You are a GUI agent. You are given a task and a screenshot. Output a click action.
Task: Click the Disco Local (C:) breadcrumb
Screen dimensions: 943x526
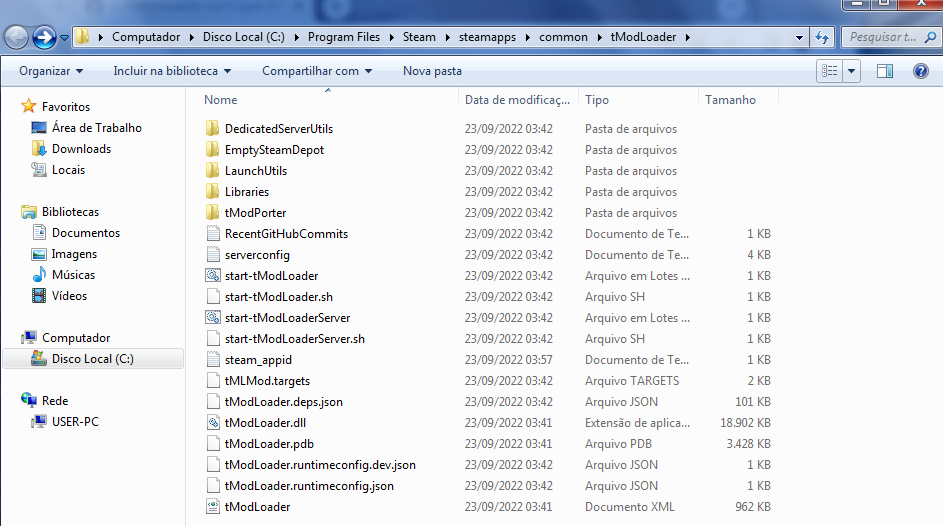point(244,37)
